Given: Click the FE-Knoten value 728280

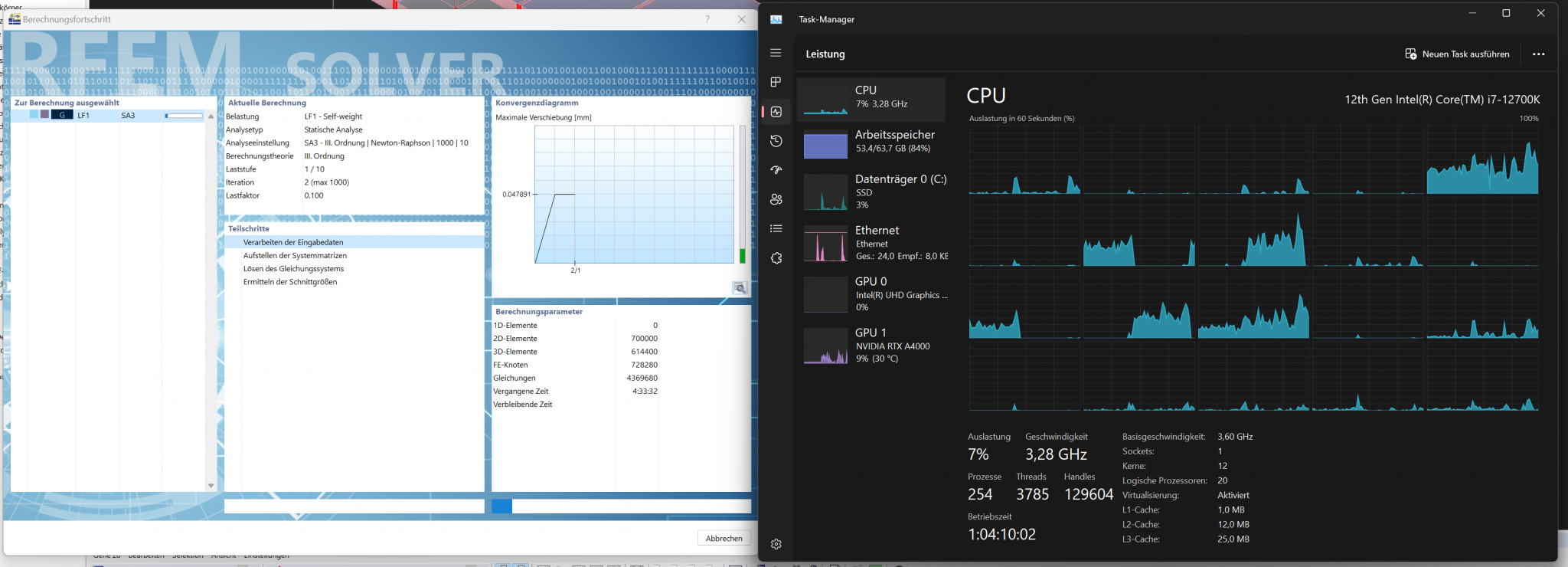Looking at the screenshot, I should 644,365.
